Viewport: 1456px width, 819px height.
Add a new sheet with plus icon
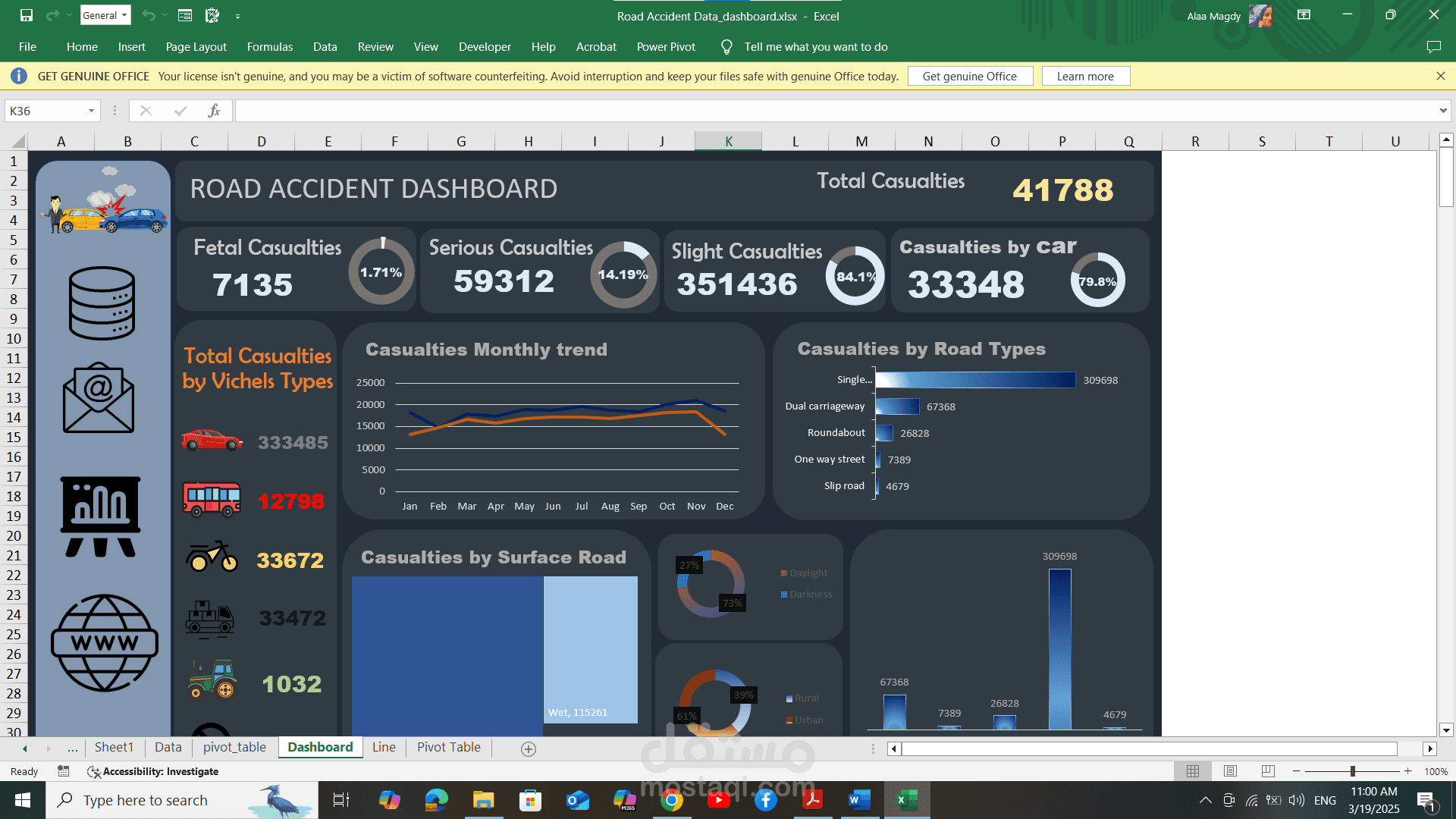tap(529, 748)
